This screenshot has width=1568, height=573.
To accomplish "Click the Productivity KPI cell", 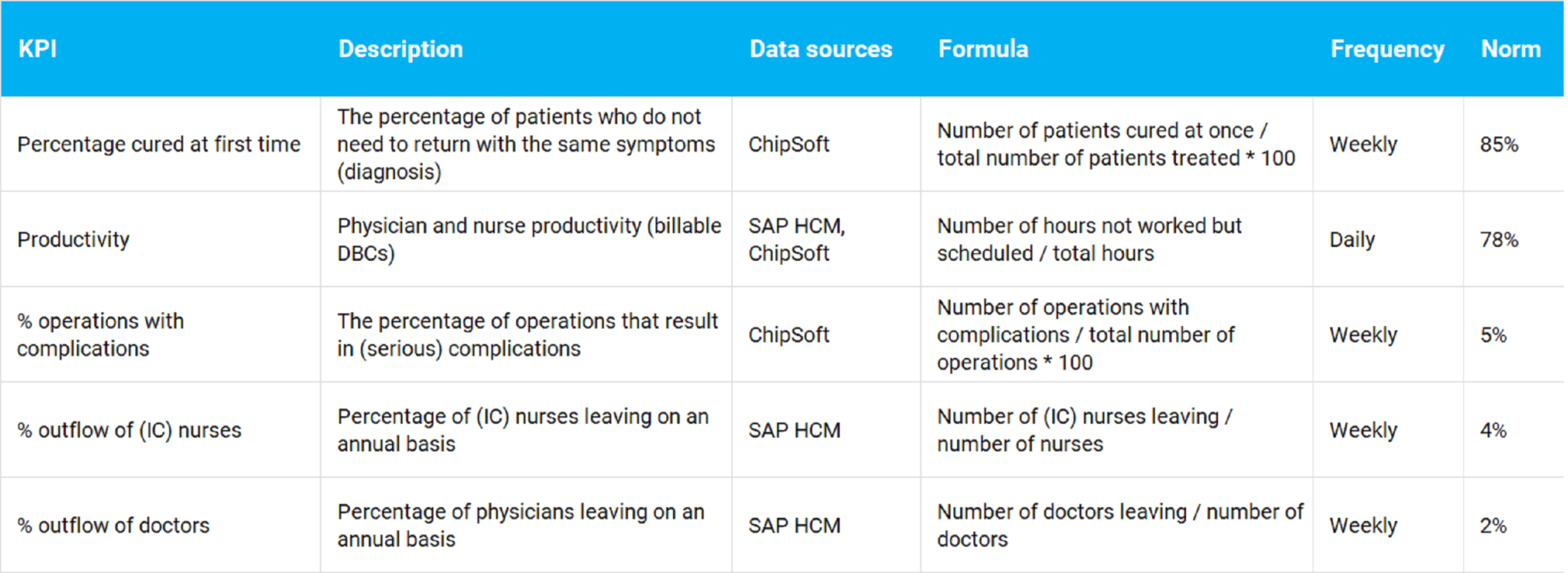I will (x=73, y=239).
